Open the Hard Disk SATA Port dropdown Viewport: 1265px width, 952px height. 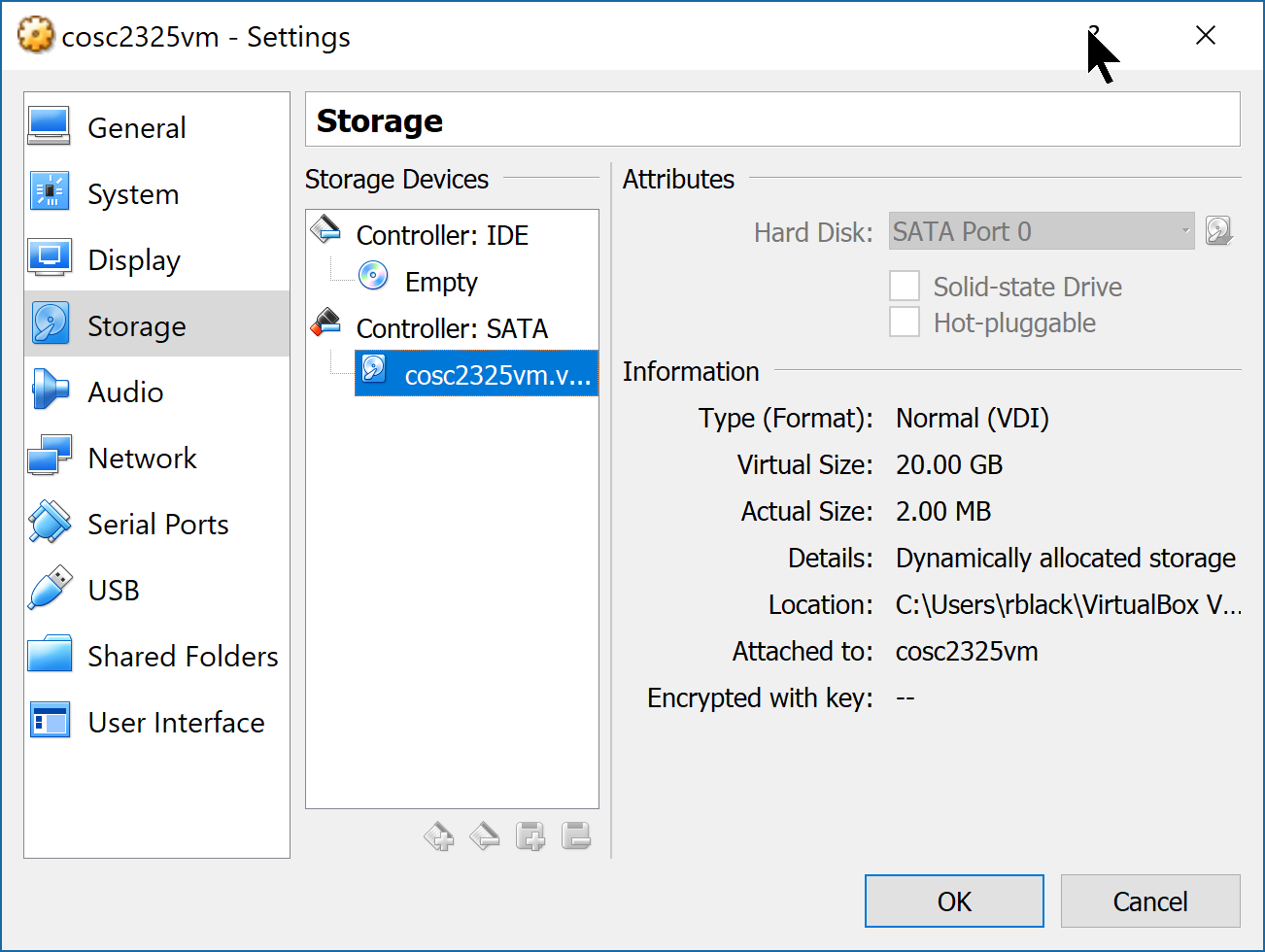pos(1042,231)
